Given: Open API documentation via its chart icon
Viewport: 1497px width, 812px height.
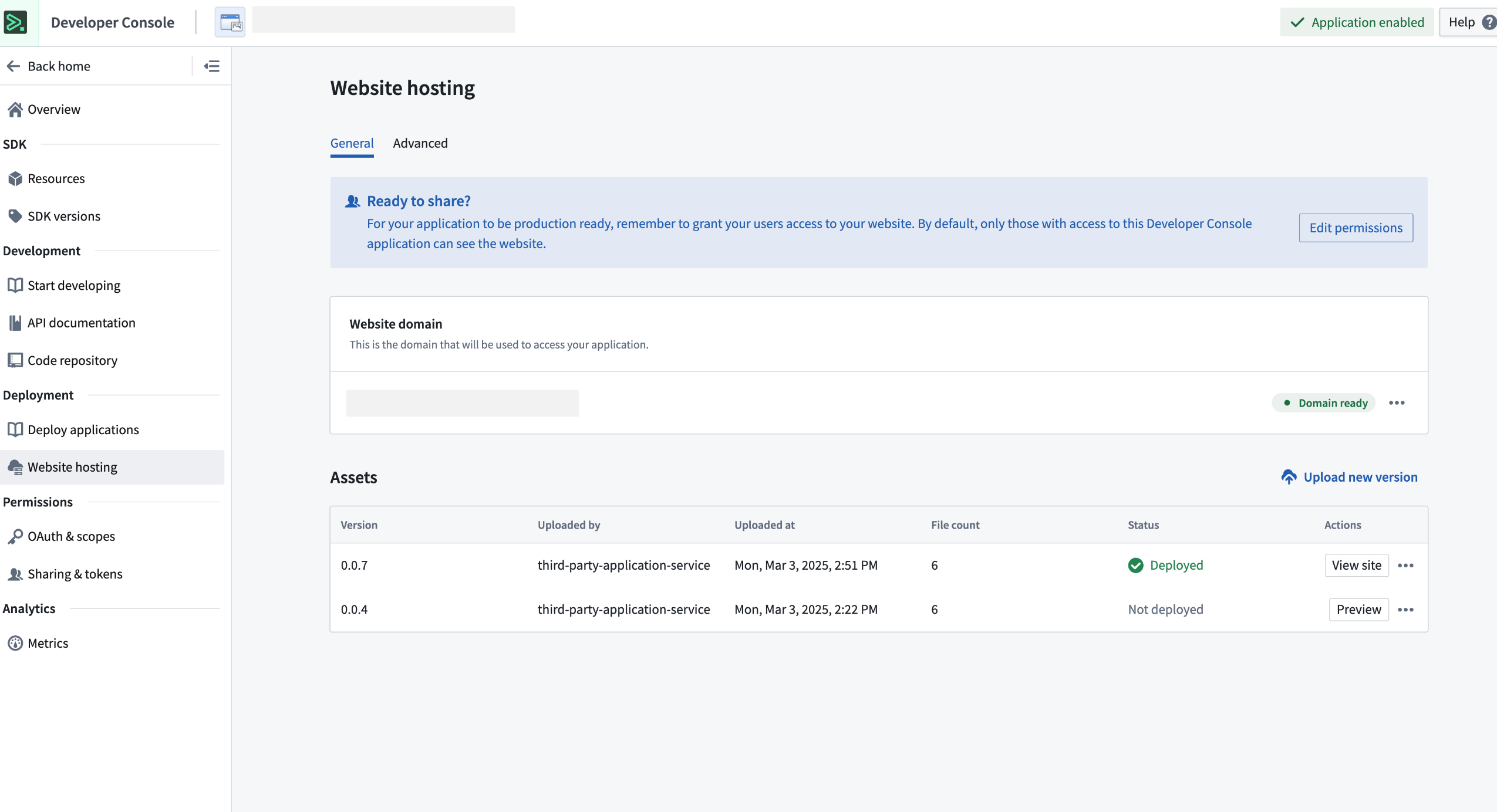Looking at the screenshot, I should click(x=15, y=323).
